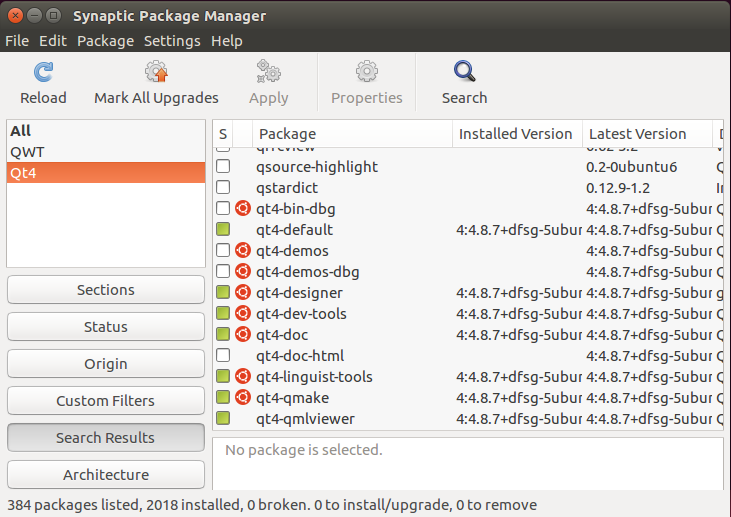The image size is (731, 517).
Task: Mark the qt4-doc-html status checkbox
Action: point(223,355)
